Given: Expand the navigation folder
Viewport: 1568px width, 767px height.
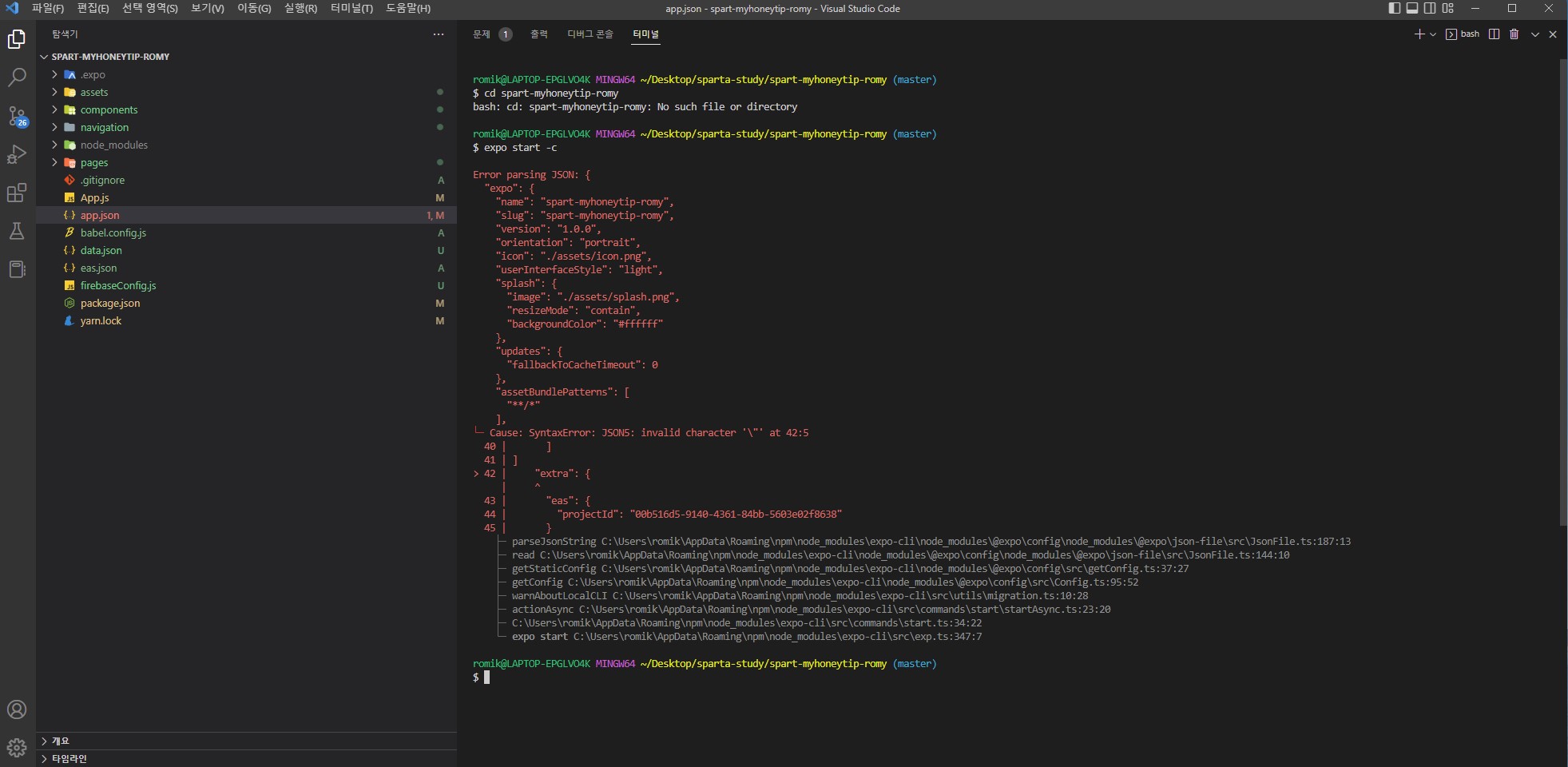Looking at the screenshot, I should [x=247, y=127].
